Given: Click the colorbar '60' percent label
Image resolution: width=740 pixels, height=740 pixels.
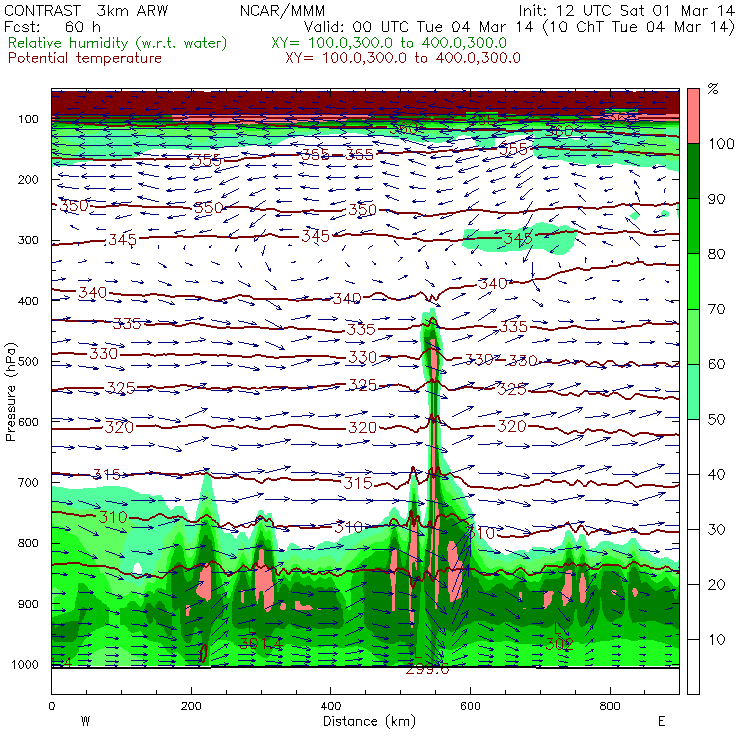Looking at the screenshot, I should pyautogui.click(x=716, y=364).
